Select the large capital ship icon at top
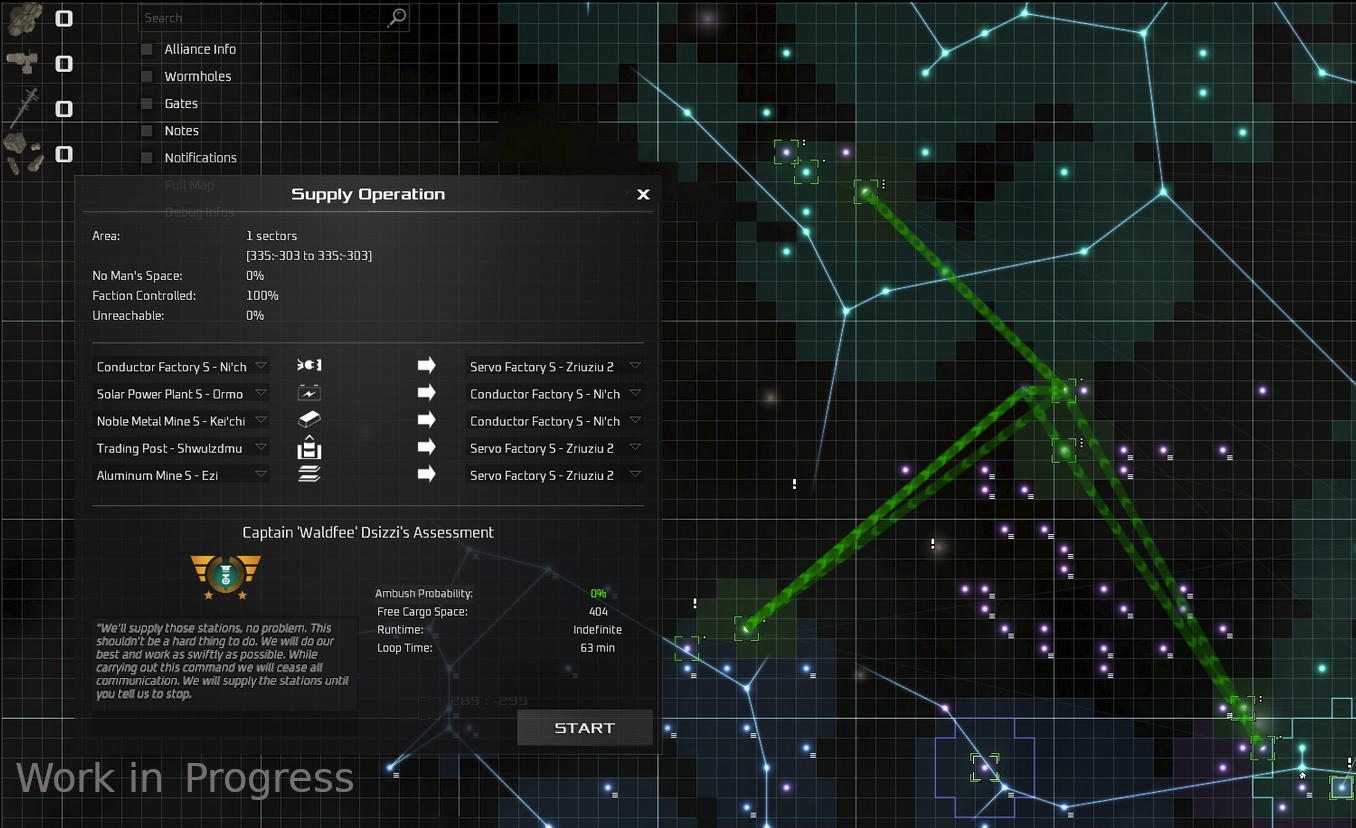 coord(25,18)
